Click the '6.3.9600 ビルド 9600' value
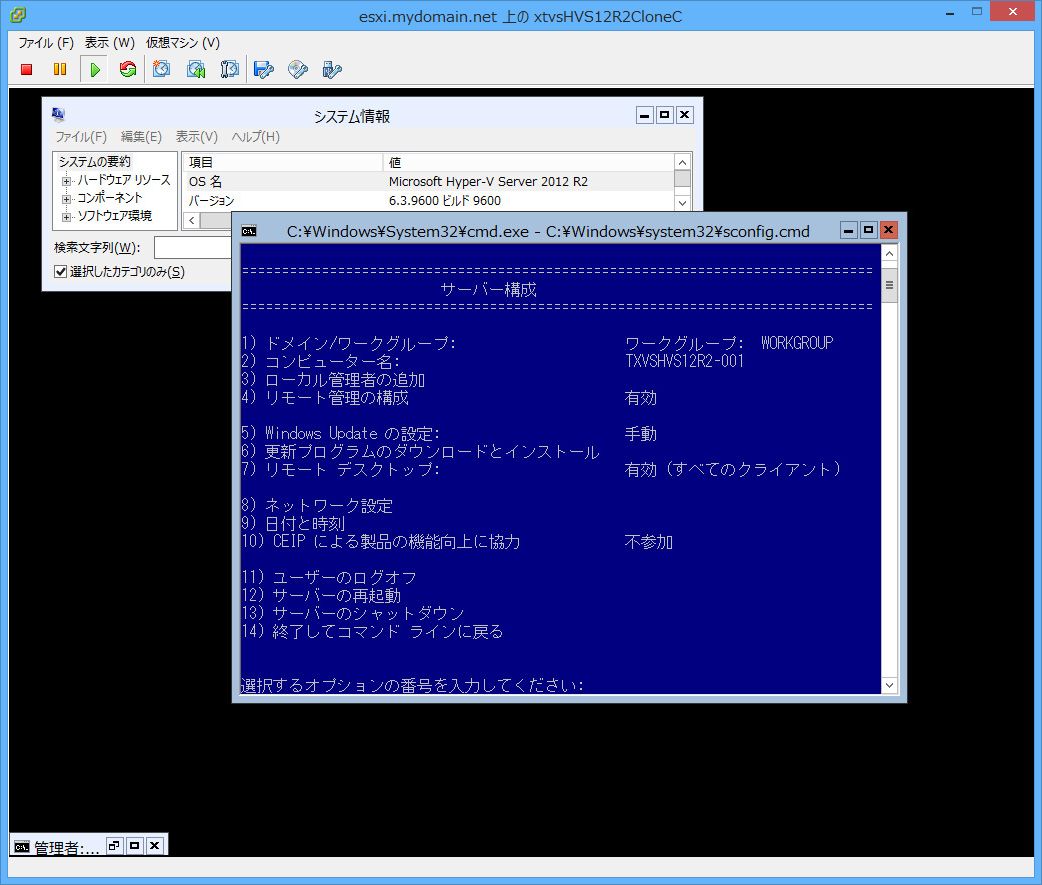Image resolution: width=1042 pixels, height=885 pixels. [445, 201]
